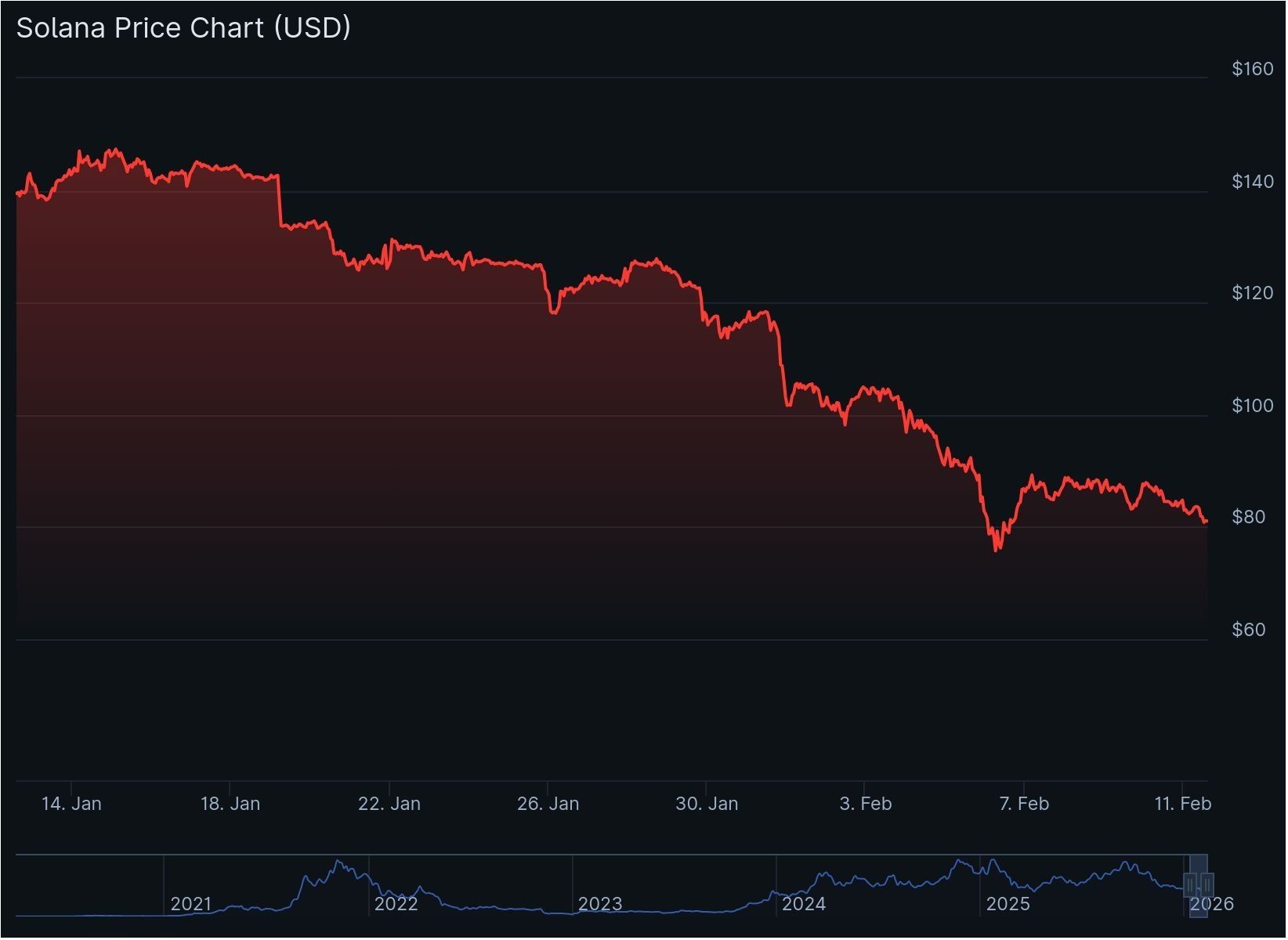Click the 2026 label in the navigator
The image size is (1288, 940).
point(1212,904)
